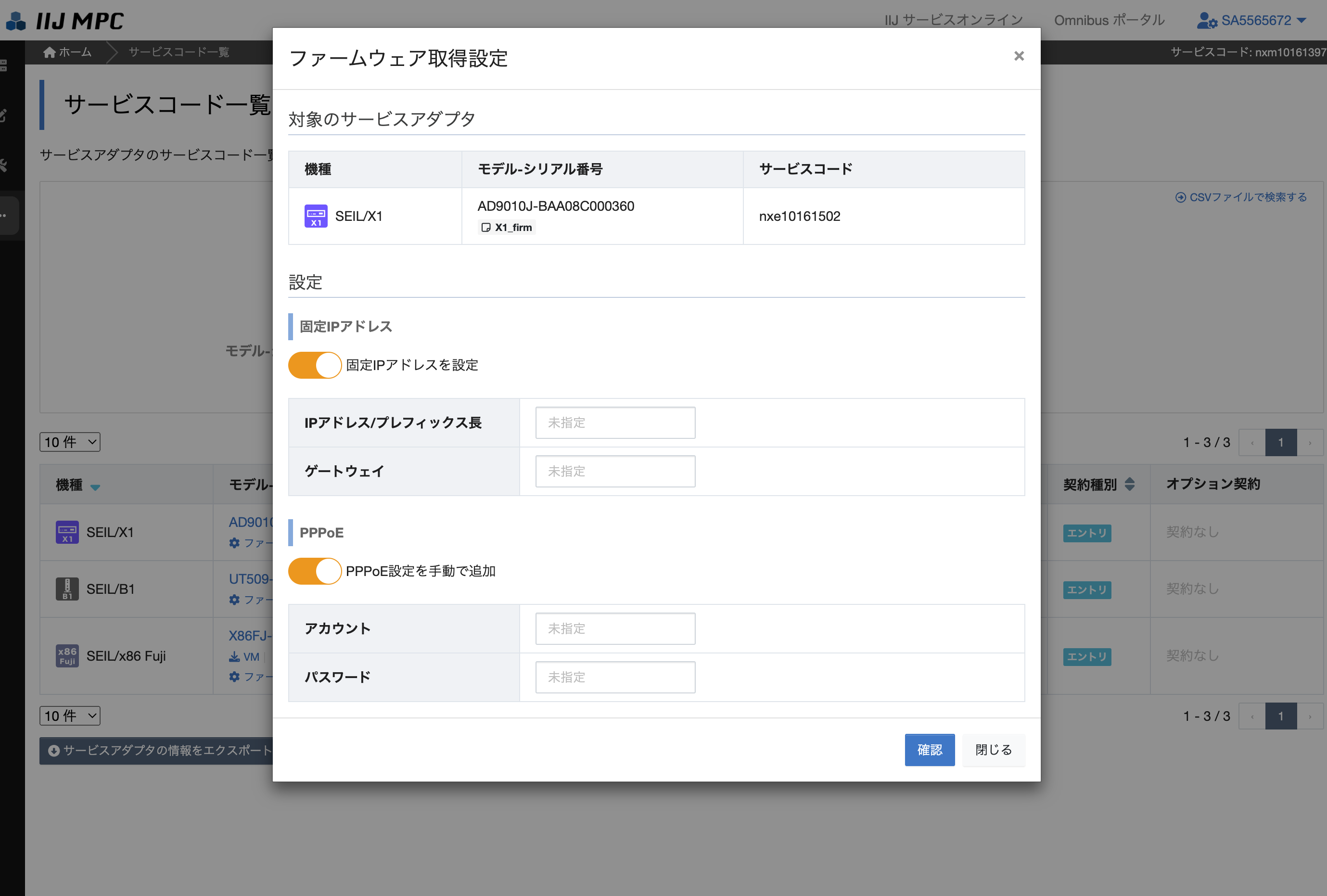Click サービスアダプタの情報をエクスポート button
The height and width of the screenshot is (896, 1327).
coord(156,750)
